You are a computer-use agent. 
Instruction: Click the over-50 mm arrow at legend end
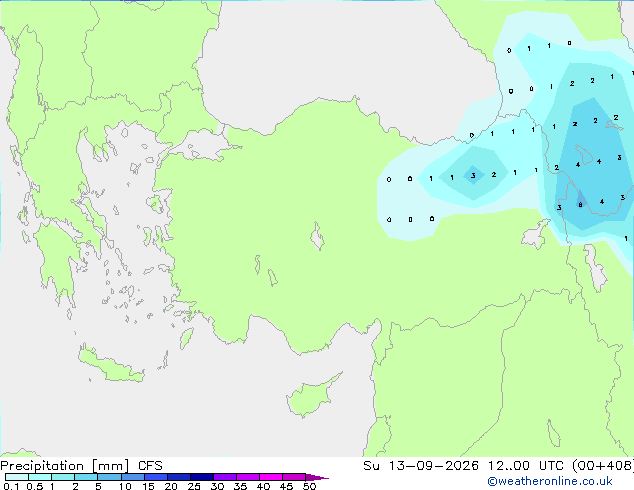pos(317,477)
